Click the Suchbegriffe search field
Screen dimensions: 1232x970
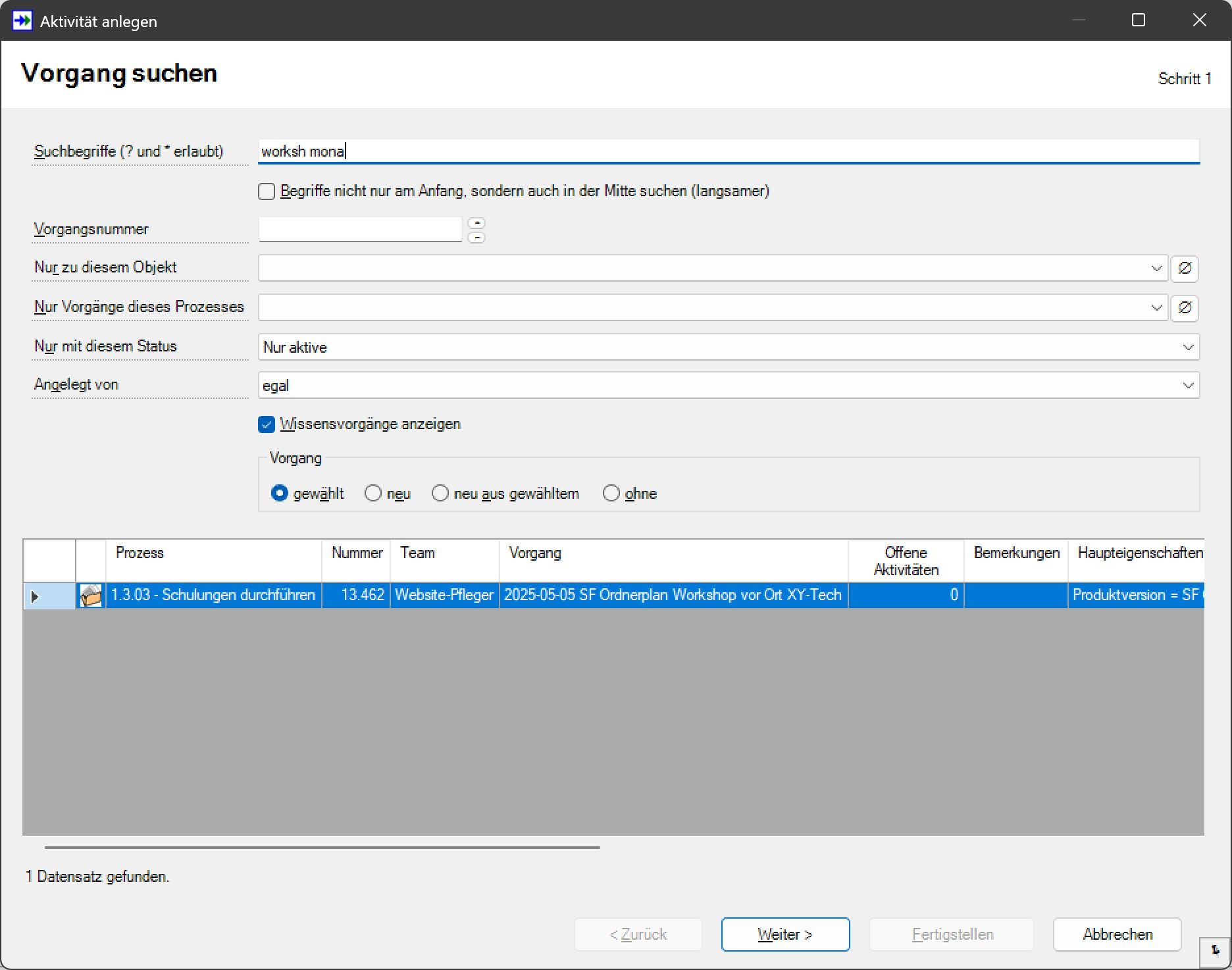[729, 151]
